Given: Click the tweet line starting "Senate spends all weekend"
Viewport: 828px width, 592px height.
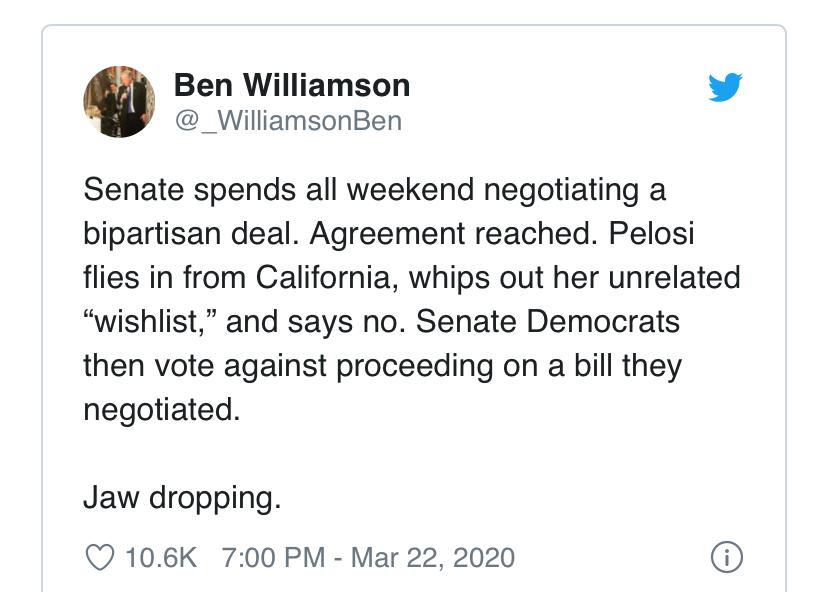Looking at the screenshot, I should coord(374,190).
